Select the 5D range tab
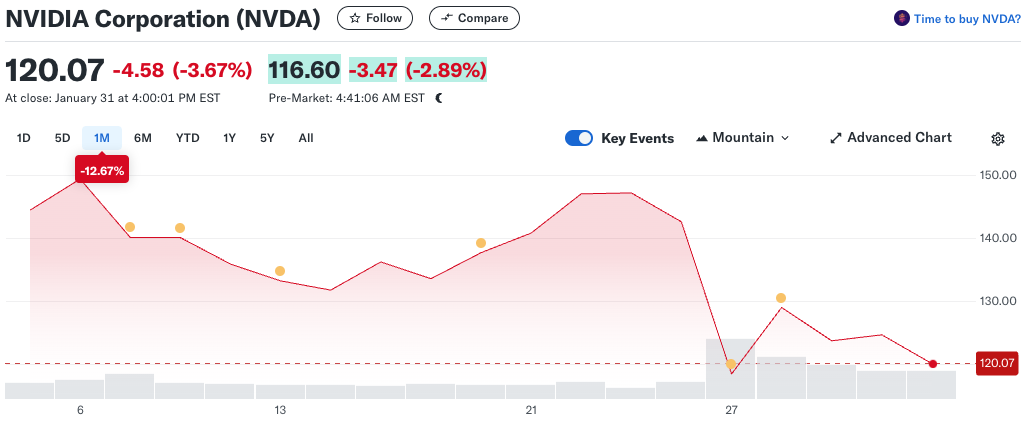 coord(63,138)
